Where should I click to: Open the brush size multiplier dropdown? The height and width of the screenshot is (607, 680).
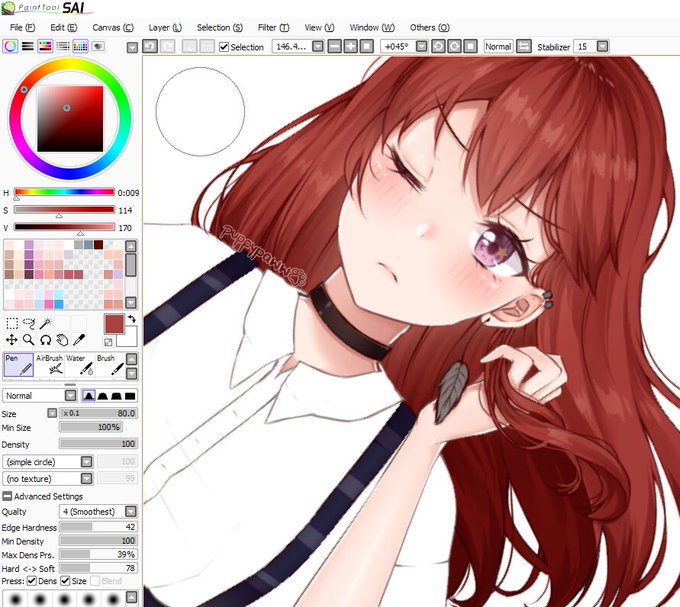coord(52,413)
